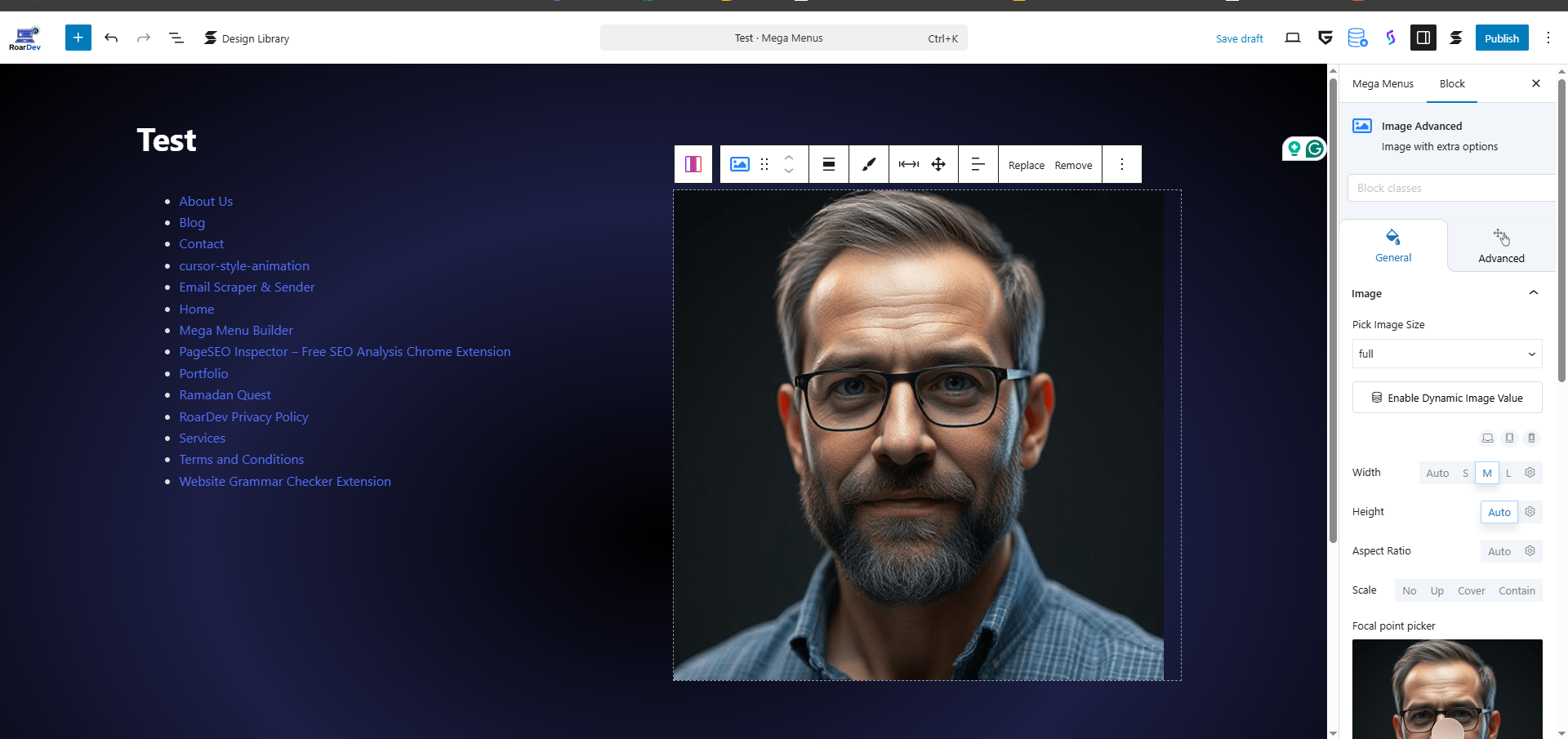Select the parent columns block icon
The height and width of the screenshot is (739, 1568).
(x=693, y=164)
